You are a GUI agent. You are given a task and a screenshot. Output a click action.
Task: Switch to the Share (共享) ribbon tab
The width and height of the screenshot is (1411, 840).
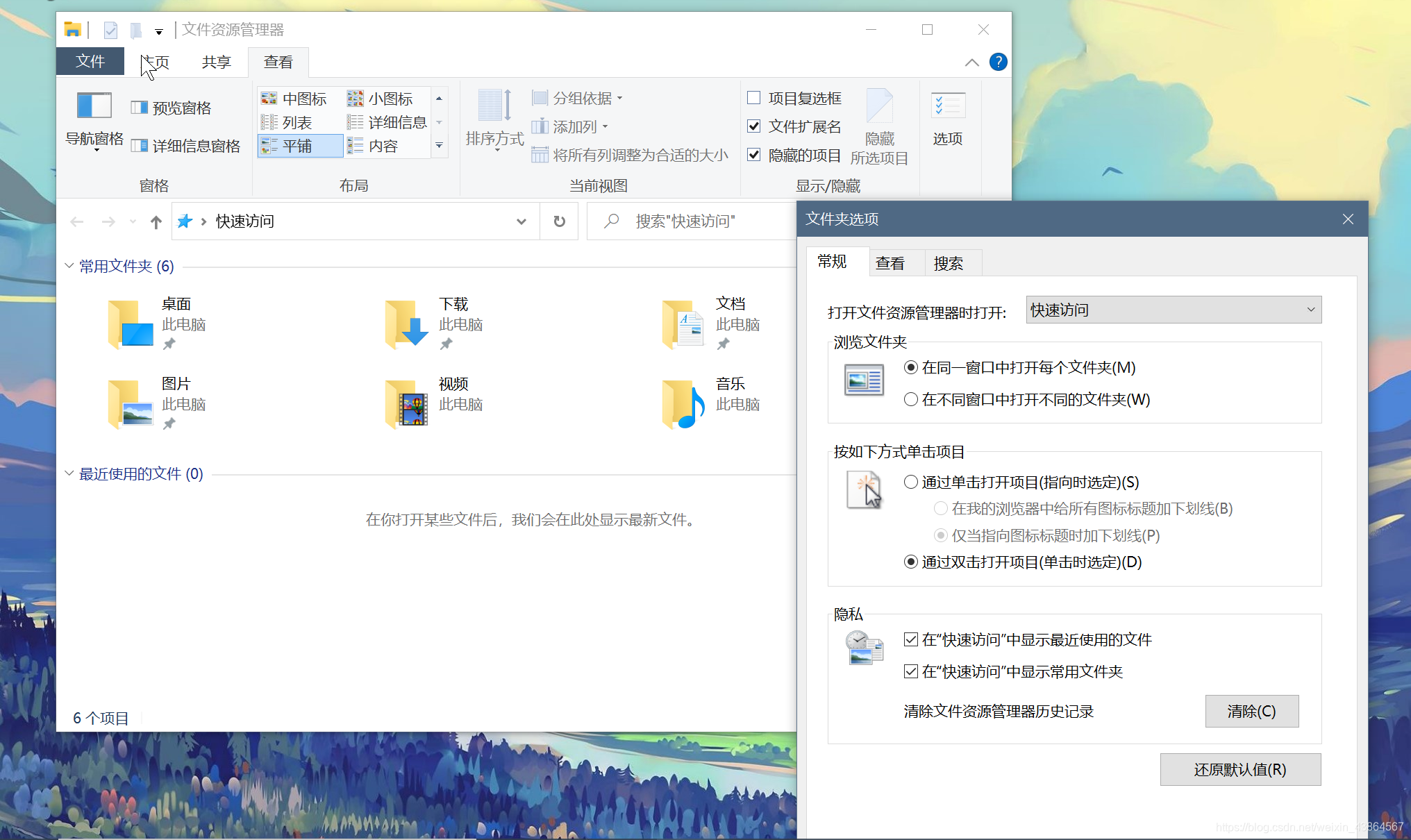216,62
